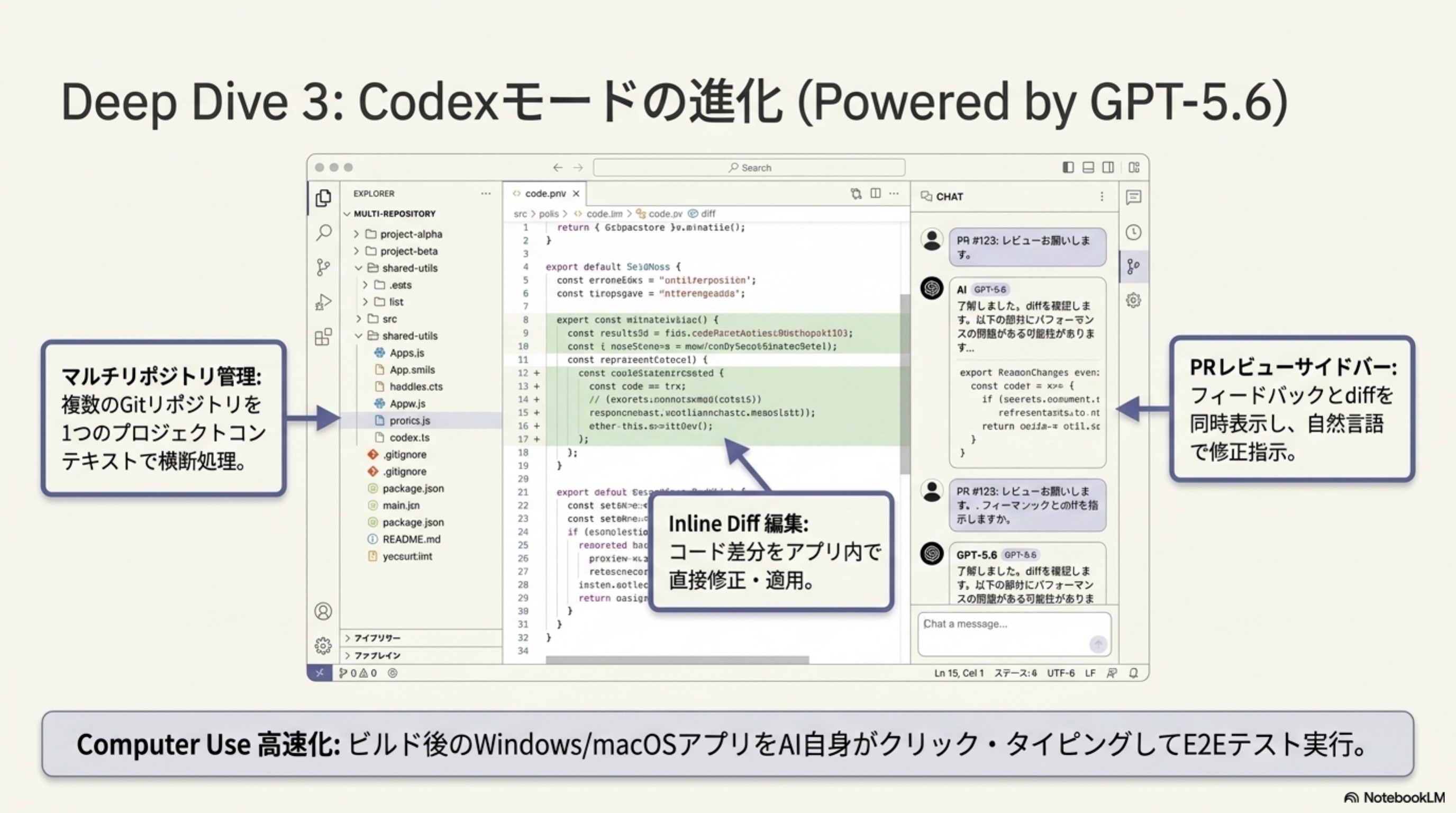Change the LF line ending status item

pos(1090,673)
